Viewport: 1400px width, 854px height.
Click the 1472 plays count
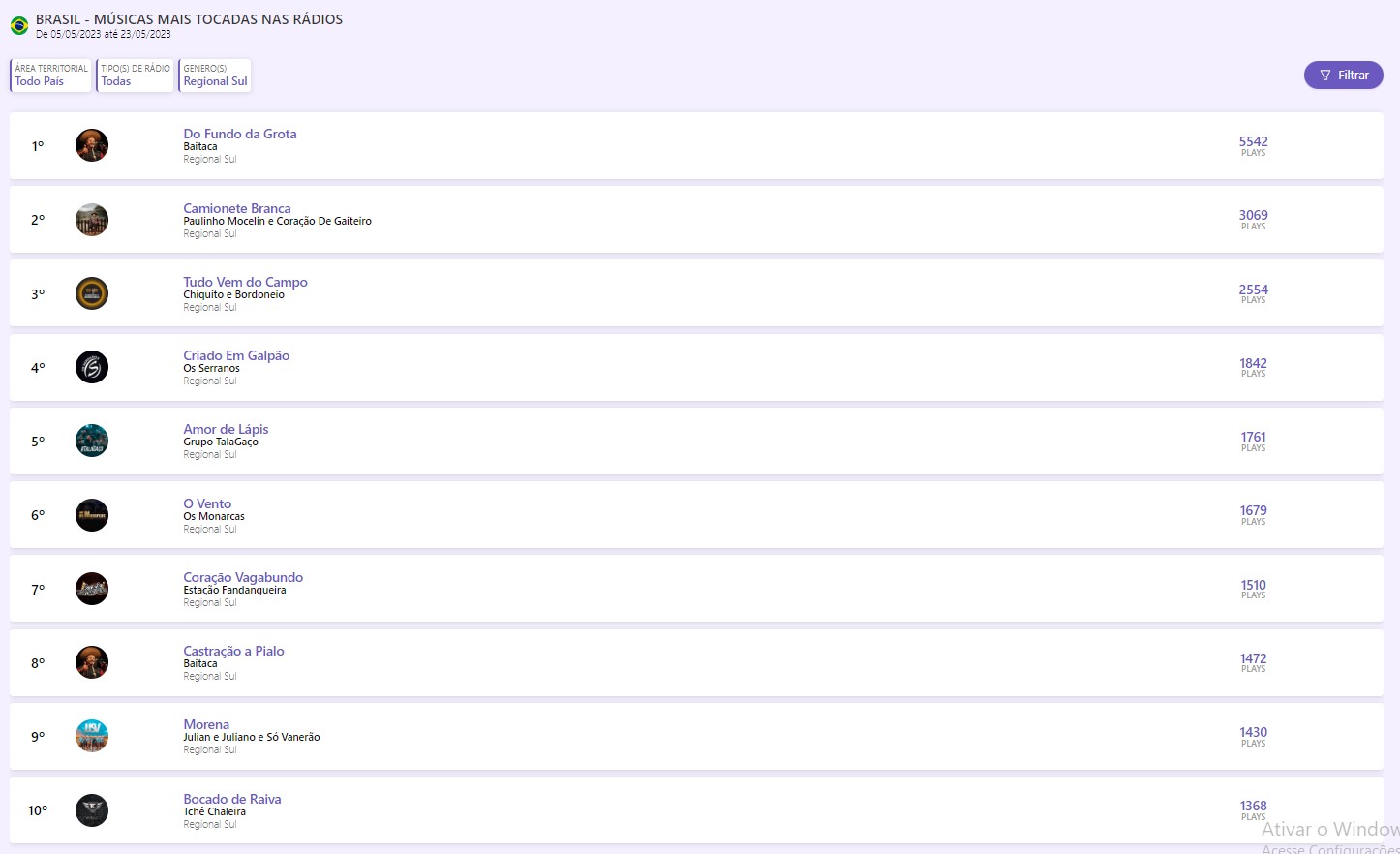(1254, 658)
